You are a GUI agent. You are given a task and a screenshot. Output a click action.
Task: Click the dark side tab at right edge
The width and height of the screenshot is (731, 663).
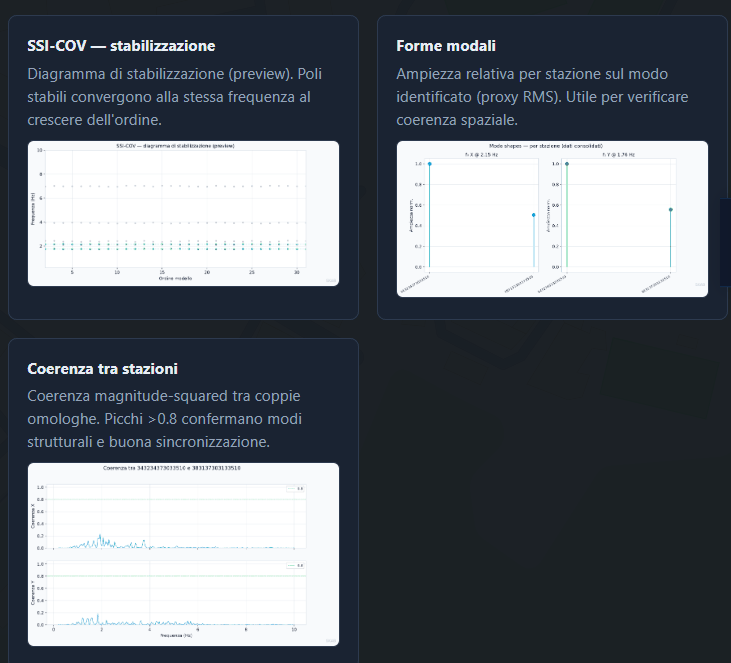pos(725,242)
